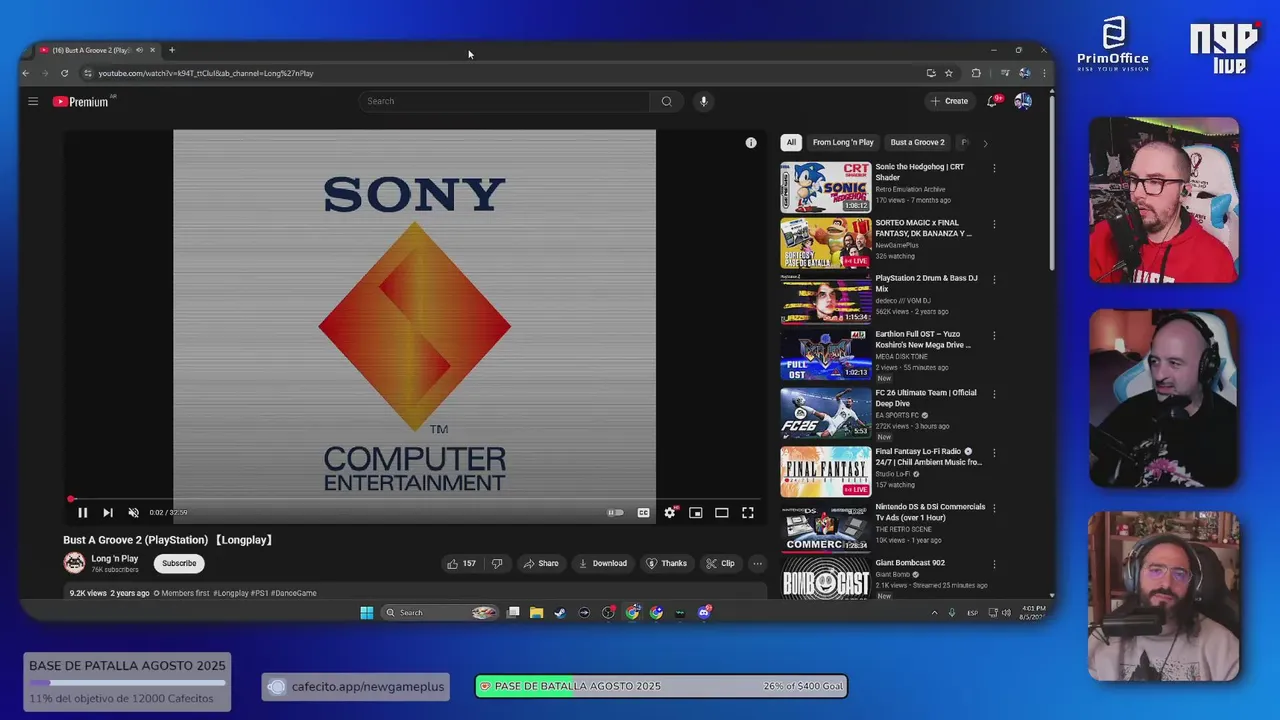The image size is (1280, 720).
Task: Subscribe to Long 'n Play
Action: pyautogui.click(x=179, y=563)
